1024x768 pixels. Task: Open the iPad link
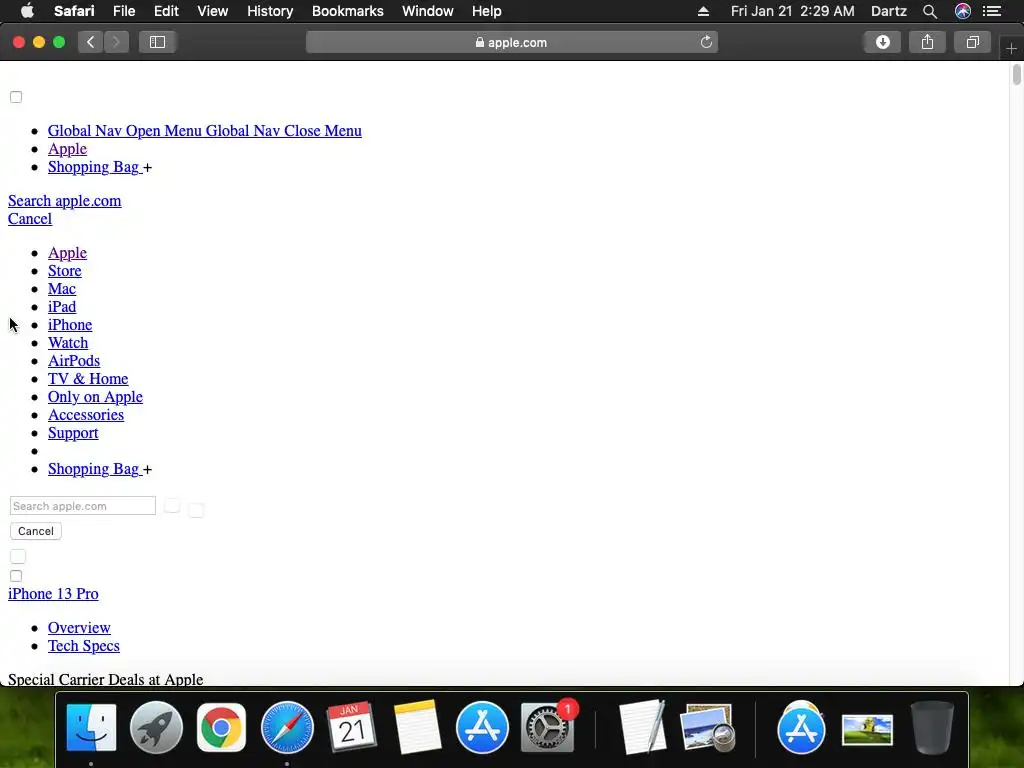[62, 307]
